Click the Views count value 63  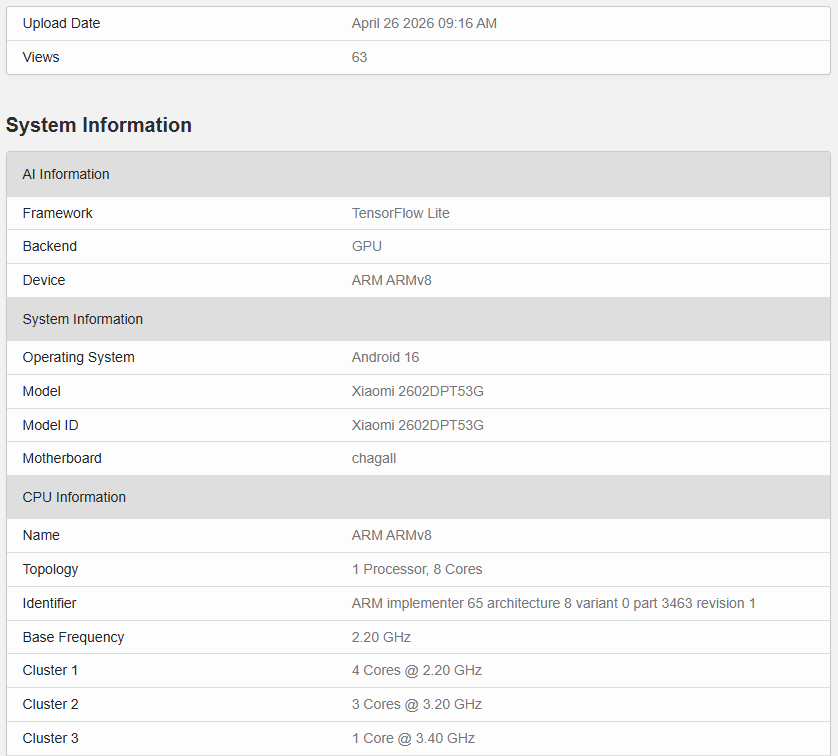coord(359,57)
